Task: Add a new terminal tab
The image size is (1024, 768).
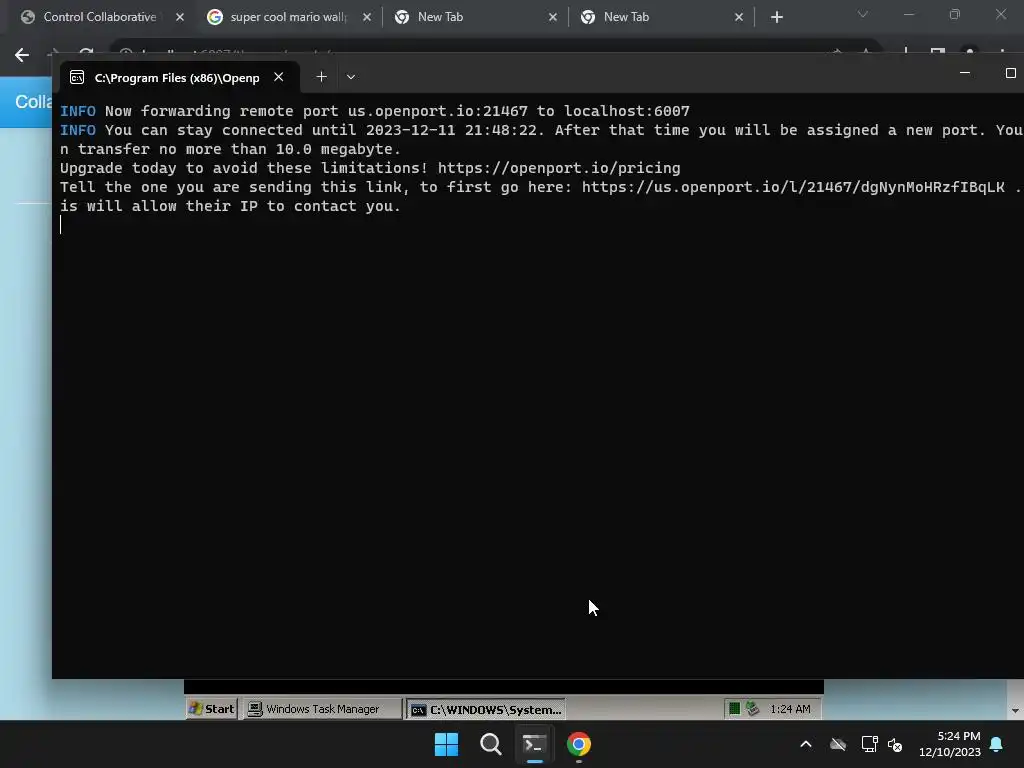Action: [x=321, y=77]
